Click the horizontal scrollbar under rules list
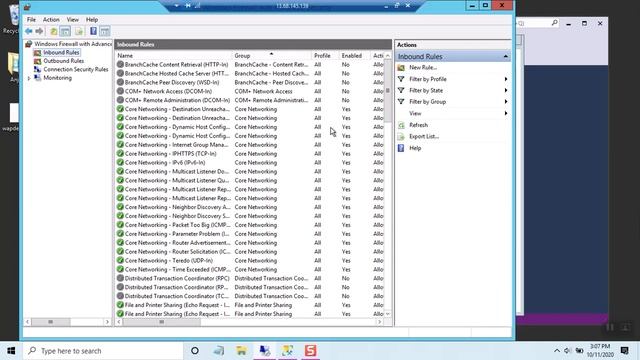Image resolution: width=640 pixels, height=360 pixels. (162, 322)
